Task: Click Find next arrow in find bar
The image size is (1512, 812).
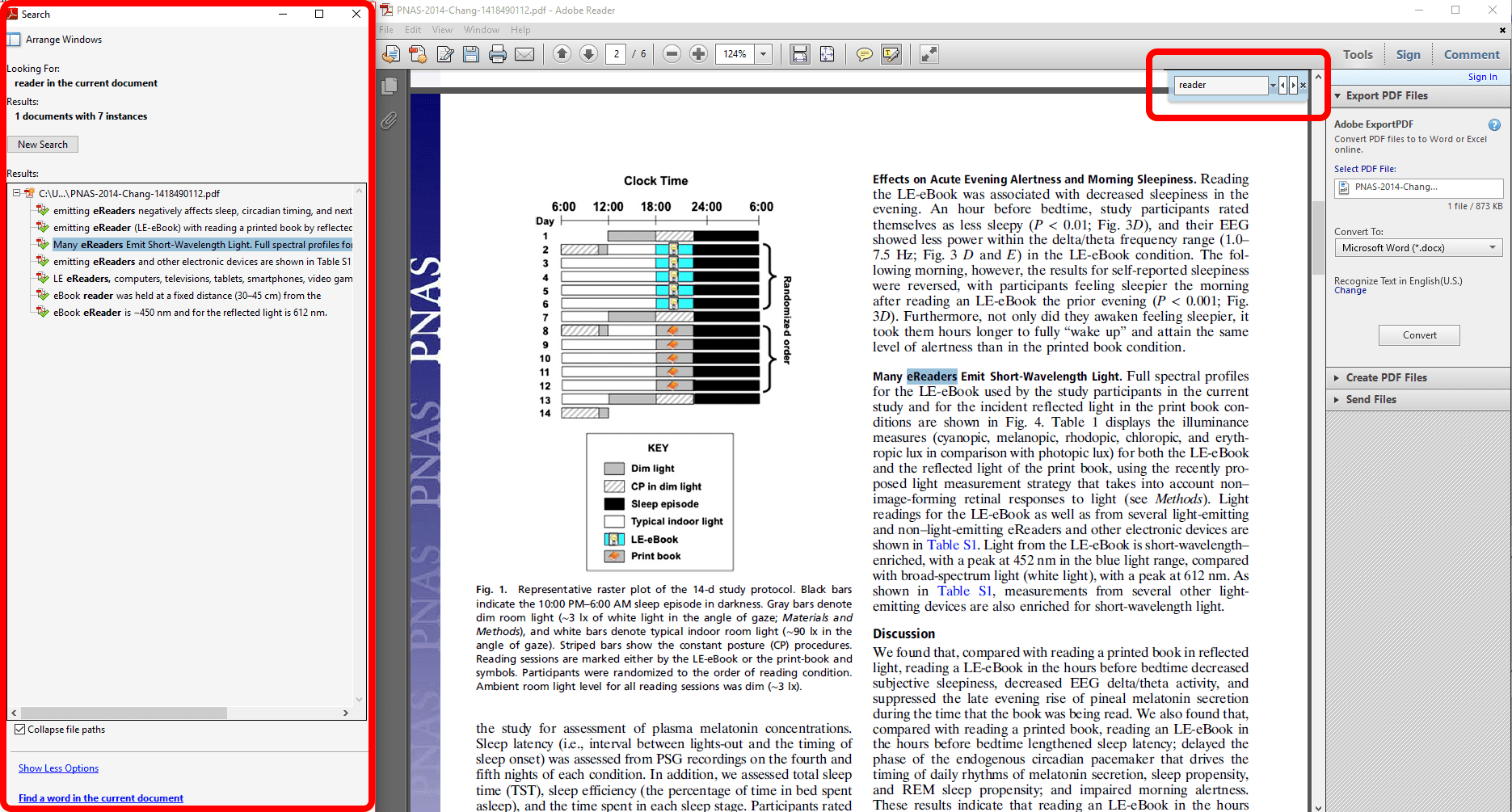Action: [1293, 85]
